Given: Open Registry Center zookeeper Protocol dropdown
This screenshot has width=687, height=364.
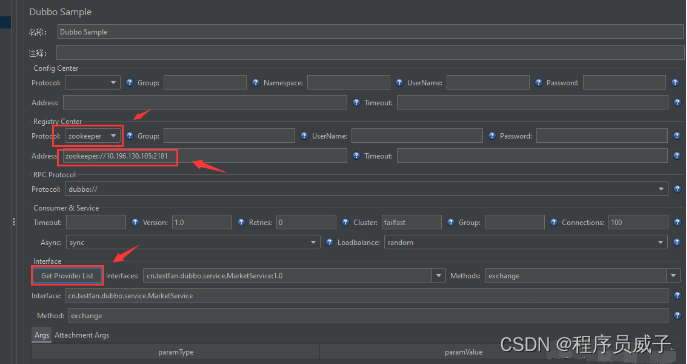Looking at the screenshot, I should coord(93,136).
